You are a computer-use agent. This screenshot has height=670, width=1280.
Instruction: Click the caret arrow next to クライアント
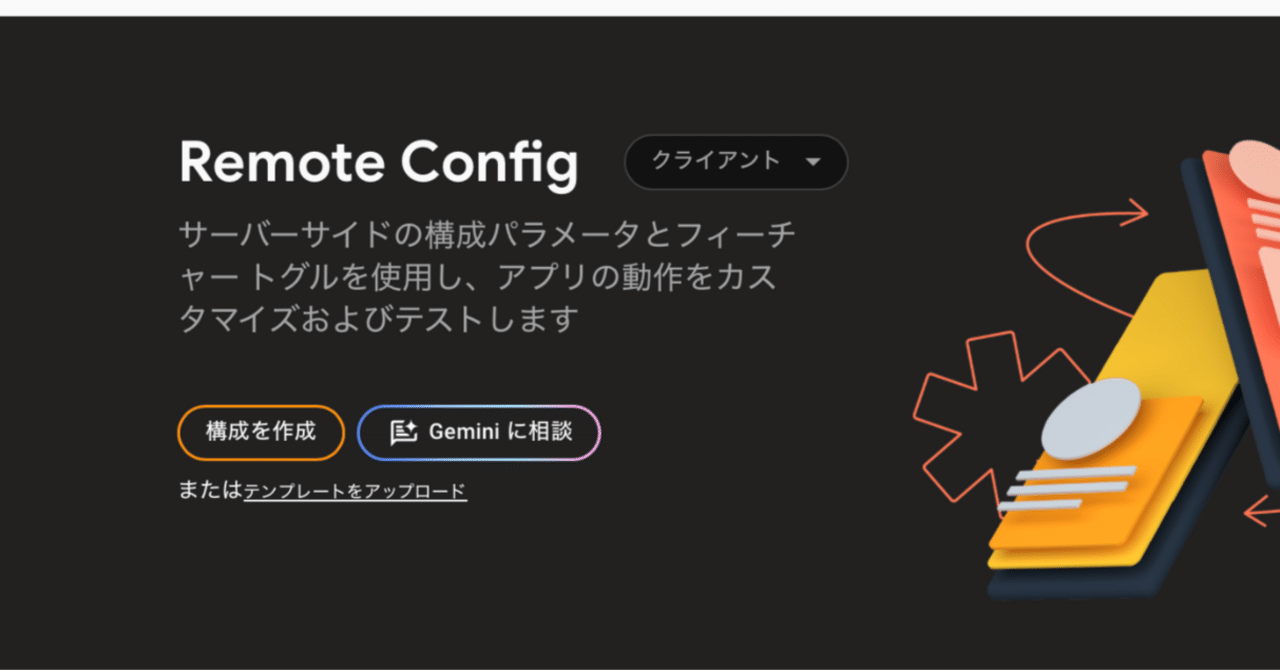(813, 162)
